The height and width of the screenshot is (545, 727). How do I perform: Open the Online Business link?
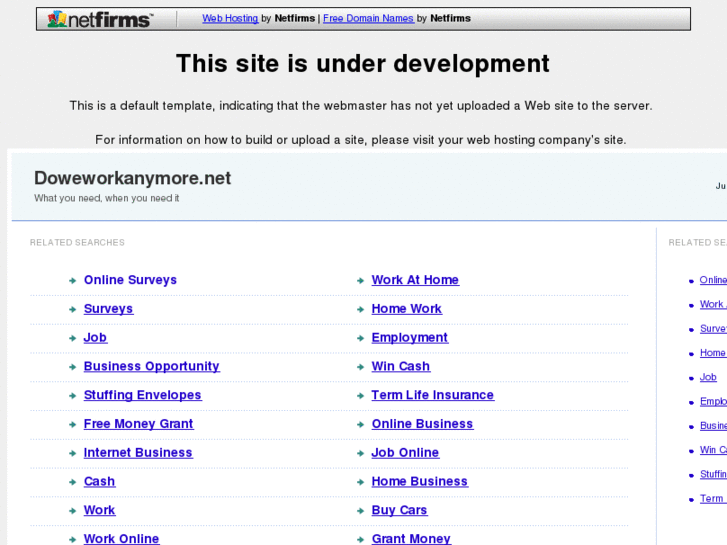pos(422,424)
